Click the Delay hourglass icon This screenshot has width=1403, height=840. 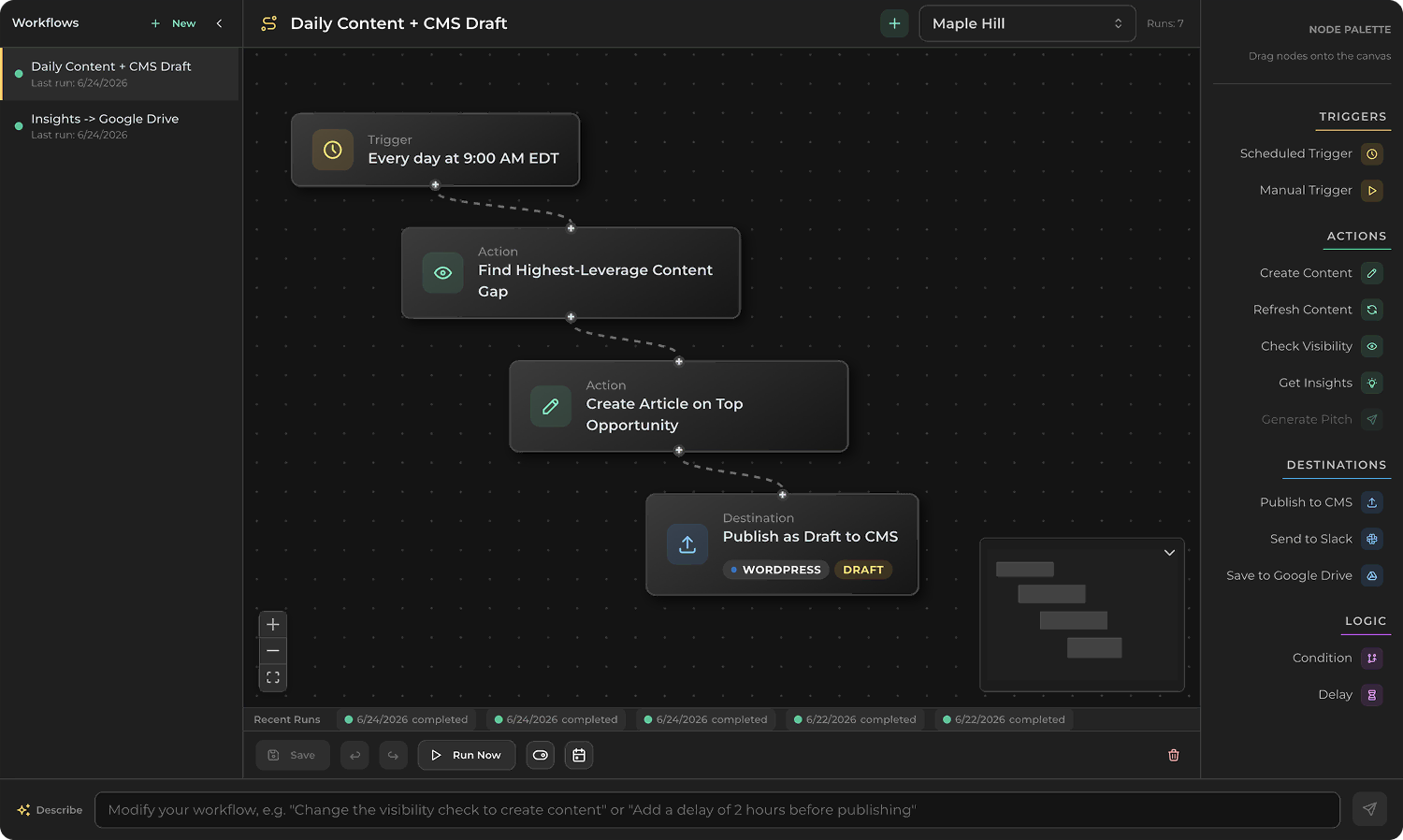[x=1371, y=695]
